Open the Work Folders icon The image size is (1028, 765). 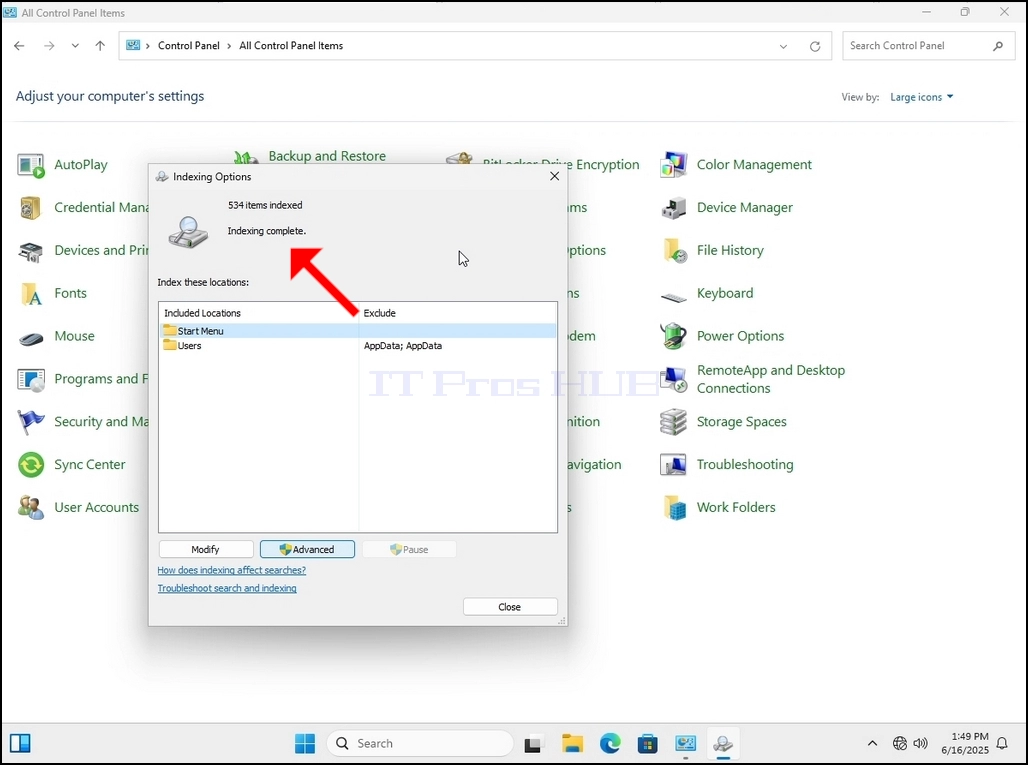(x=673, y=507)
